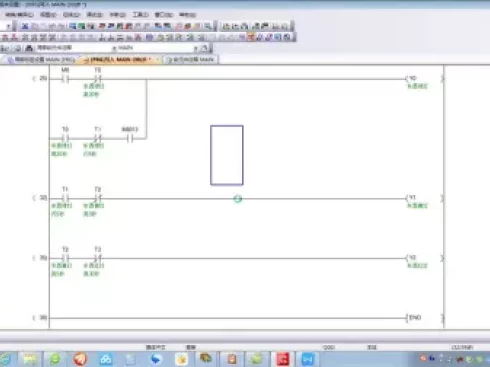
Task: Switch to the first MAIN [PRG] tab
Action: [x=40, y=60]
